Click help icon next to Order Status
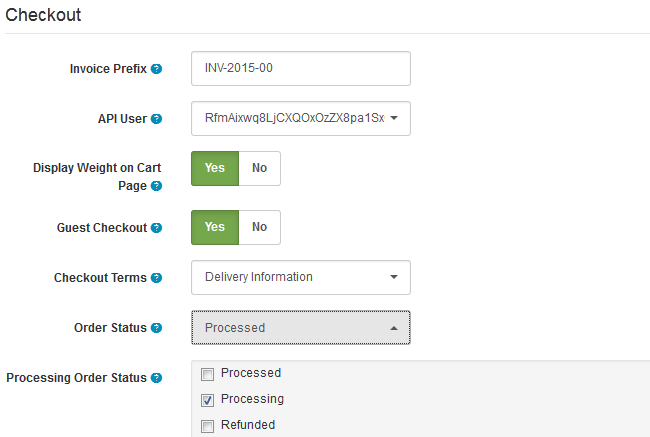 tap(157, 328)
